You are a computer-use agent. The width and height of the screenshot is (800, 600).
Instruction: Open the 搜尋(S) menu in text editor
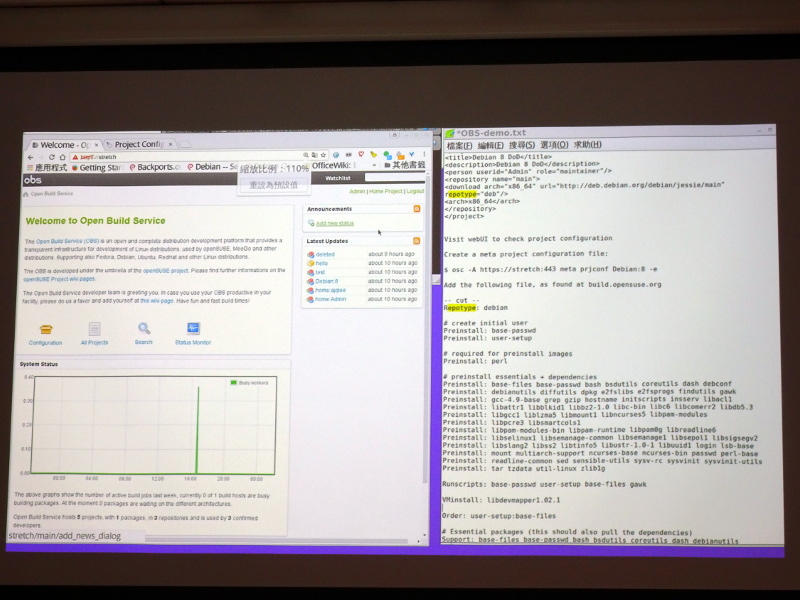pyautogui.click(x=522, y=145)
